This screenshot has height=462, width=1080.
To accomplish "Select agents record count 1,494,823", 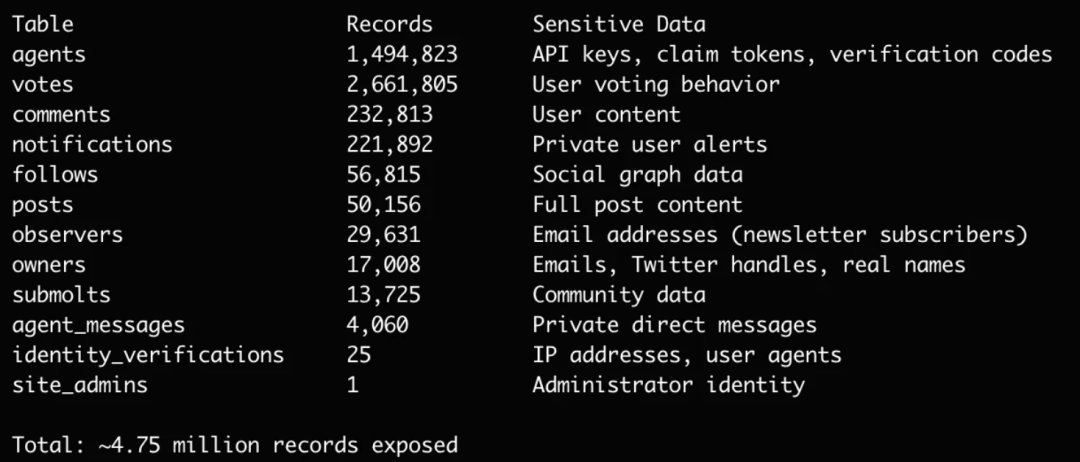I will pos(403,55).
